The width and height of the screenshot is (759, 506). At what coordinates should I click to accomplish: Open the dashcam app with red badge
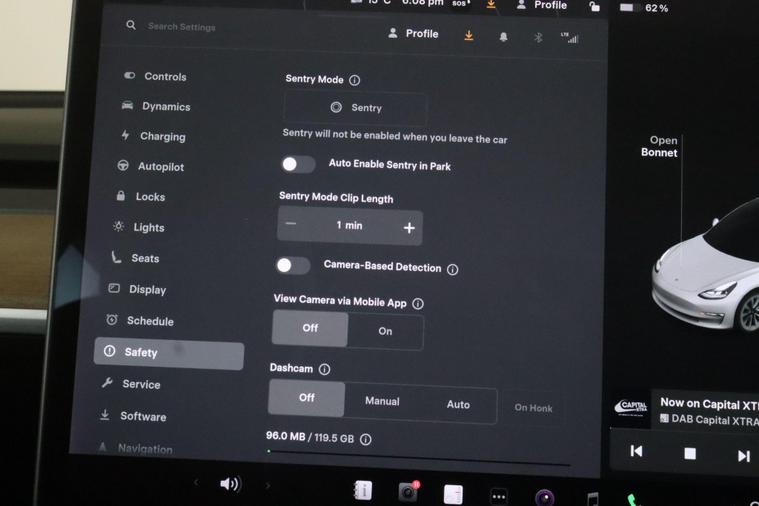408,491
